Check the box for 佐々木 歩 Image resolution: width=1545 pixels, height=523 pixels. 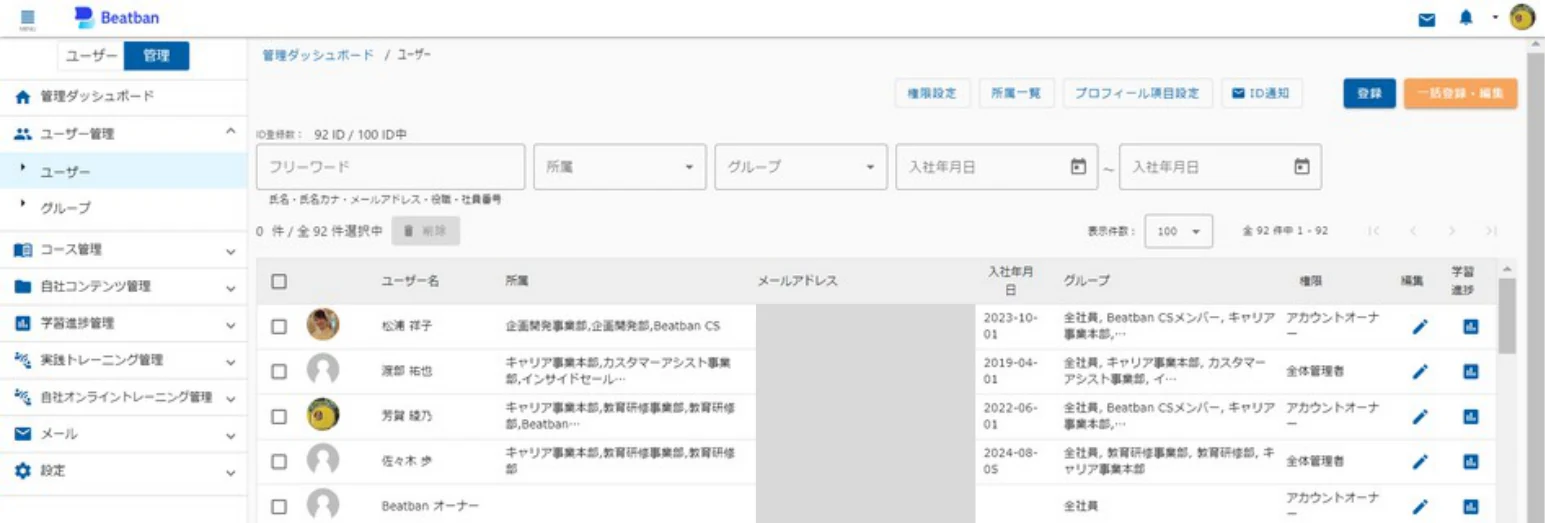coord(280,461)
